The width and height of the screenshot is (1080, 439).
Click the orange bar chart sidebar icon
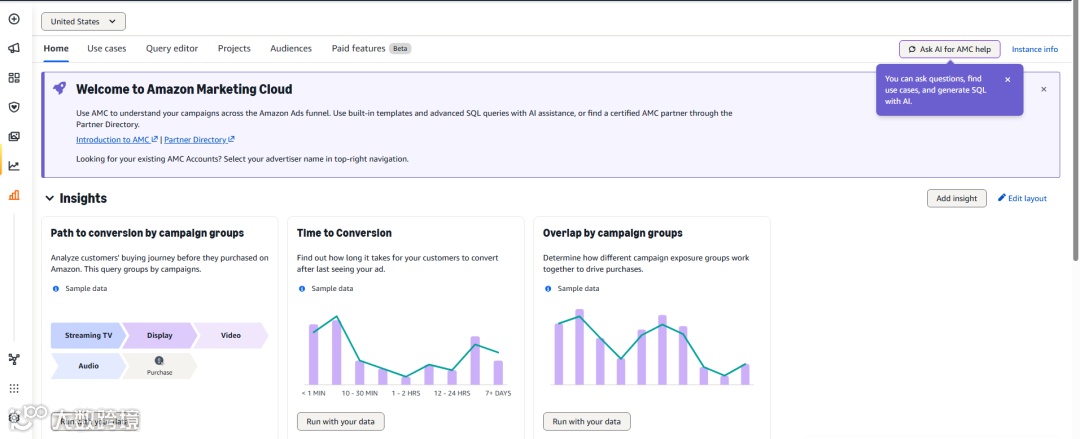pyautogui.click(x=14, y=195)
